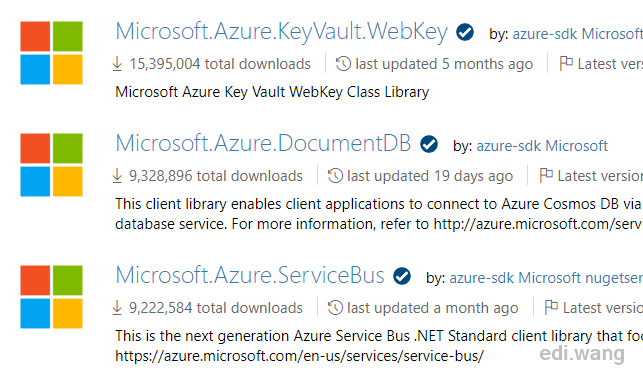The height and width of the screenshot is (382, 643).
Task: Click the Microsoft logo beside DocumentDB package
Action: pyautogui.click(x=51, y=165)
